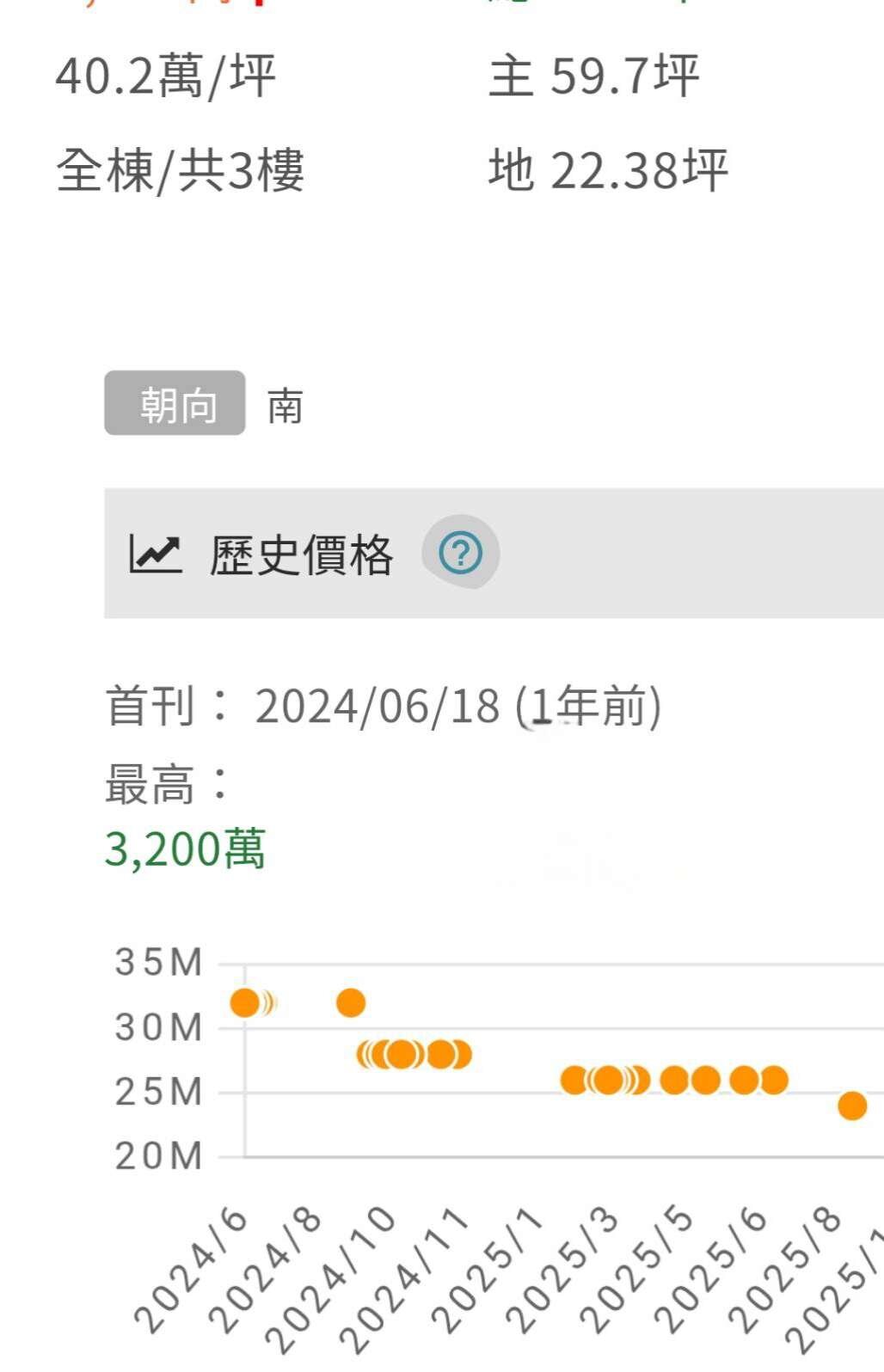Click the 全棟/共3樓 floor info text
Screen dimensions: 884x1372
pyautogui.click(x=181, y=170)
